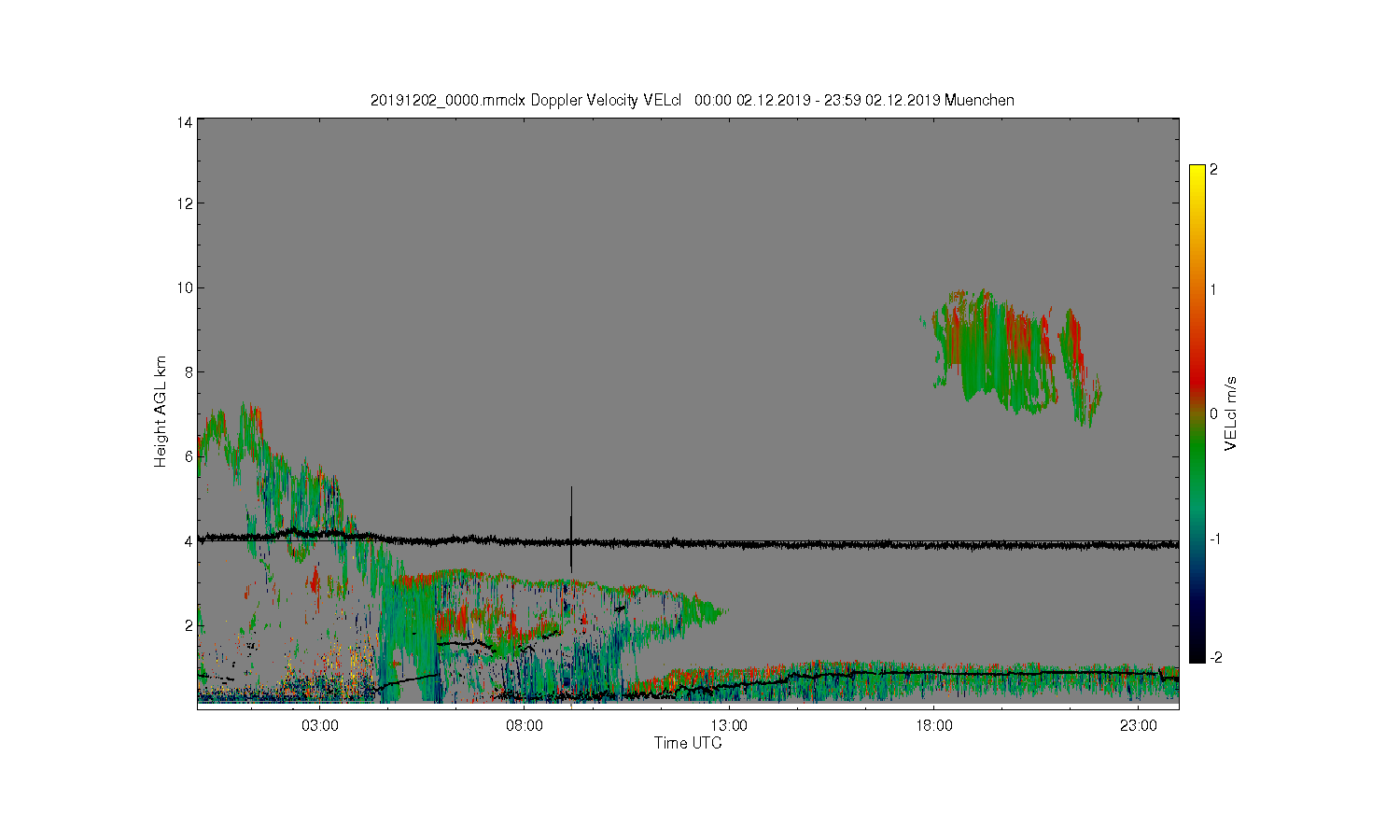Click the vertical black spike near 09:00
Screen dimensions: 1400x840
[571, 528]
